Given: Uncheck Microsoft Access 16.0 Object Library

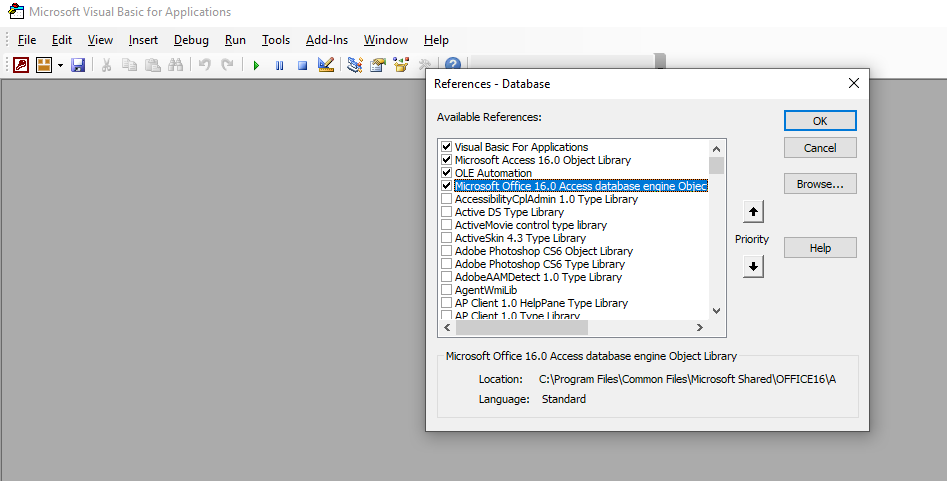Looking at the screenshot, I should (x=446, y=160).
